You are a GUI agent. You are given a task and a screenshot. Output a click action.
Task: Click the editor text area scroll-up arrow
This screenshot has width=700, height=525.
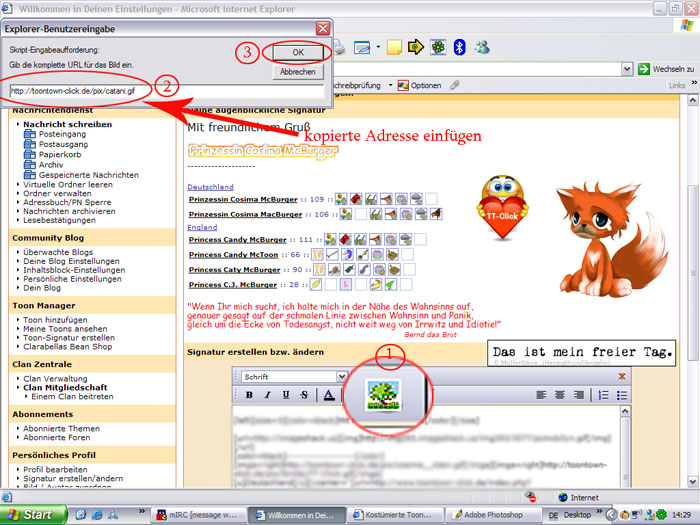click(x=625, y=411)
